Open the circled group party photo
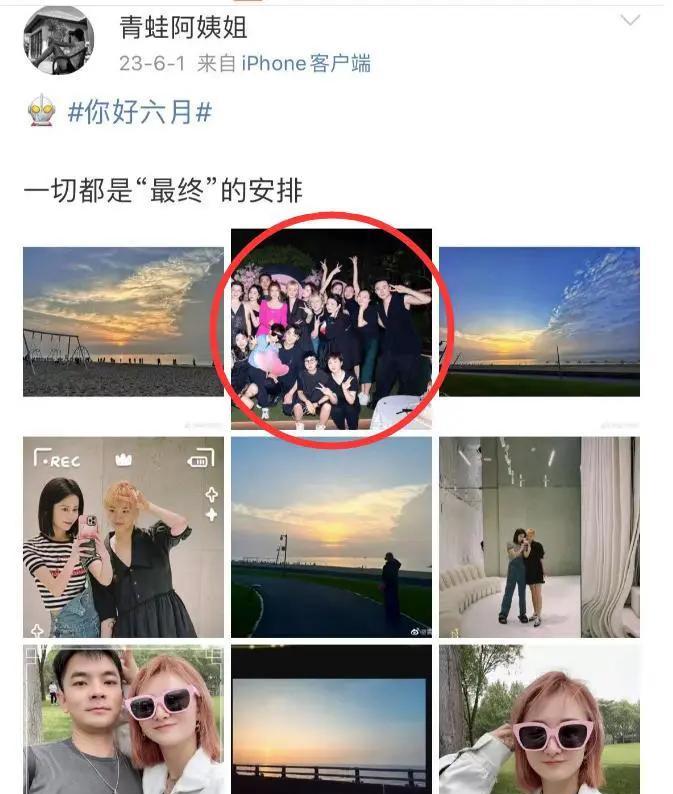The image size is (673, 794). tap(331, 329)
